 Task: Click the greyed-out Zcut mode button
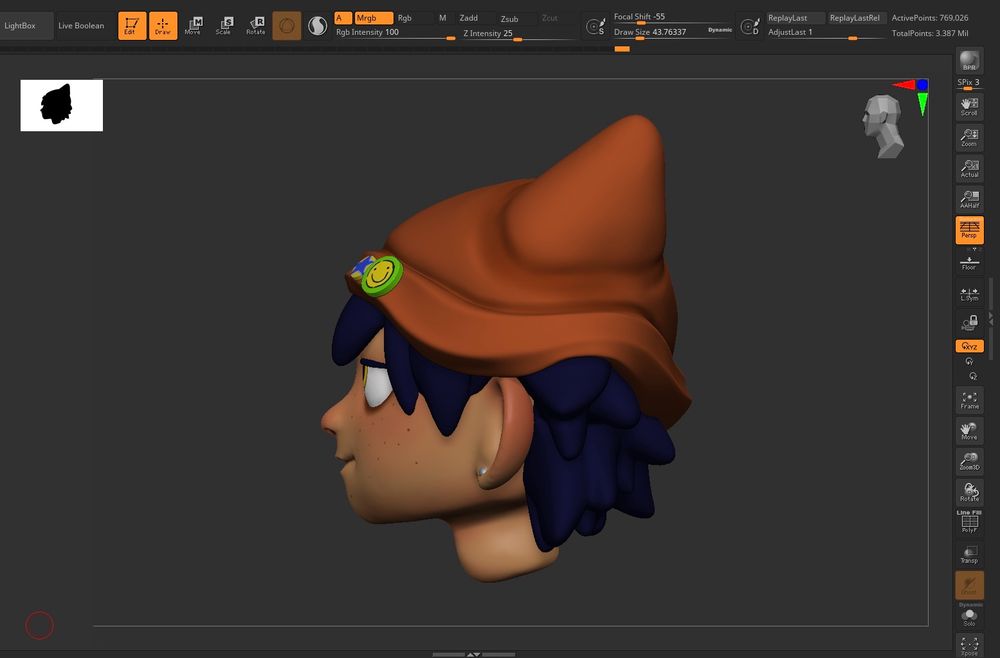[550, 18]
